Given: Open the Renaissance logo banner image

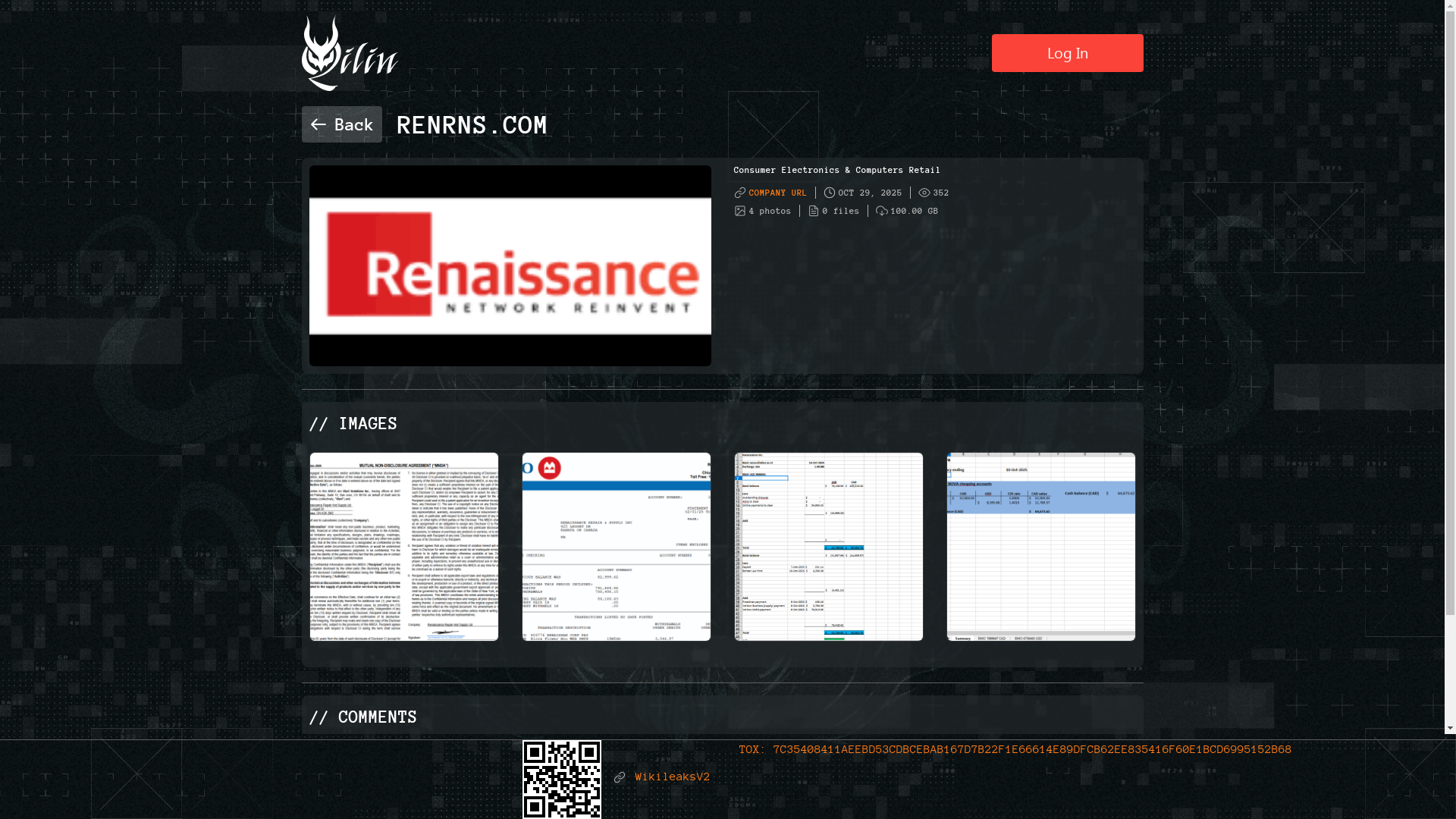Looking at the screenshot, I should point(510,265).
